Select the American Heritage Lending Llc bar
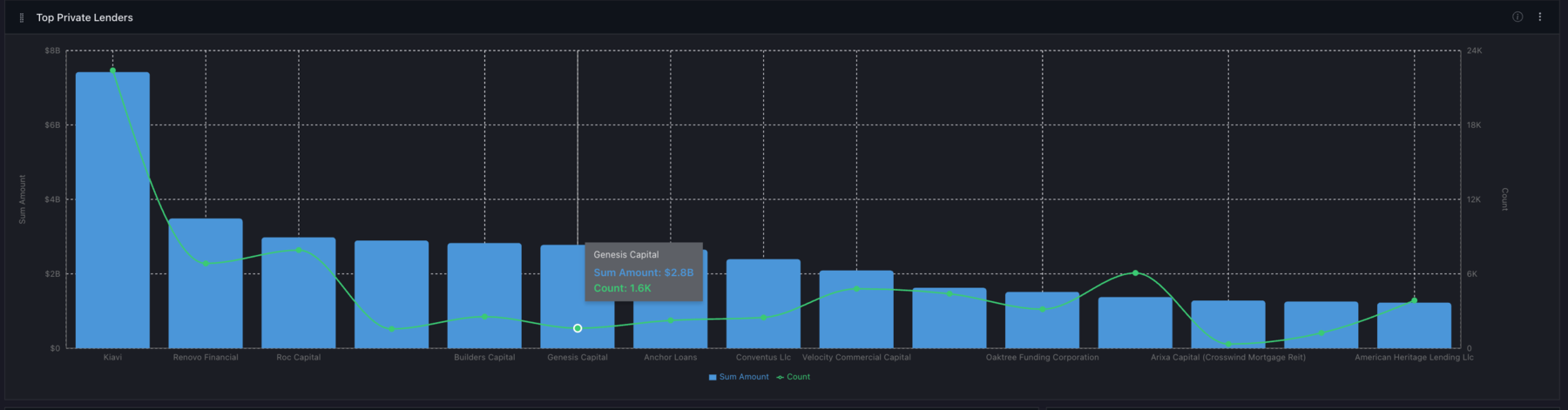 tap(1414, 326)
